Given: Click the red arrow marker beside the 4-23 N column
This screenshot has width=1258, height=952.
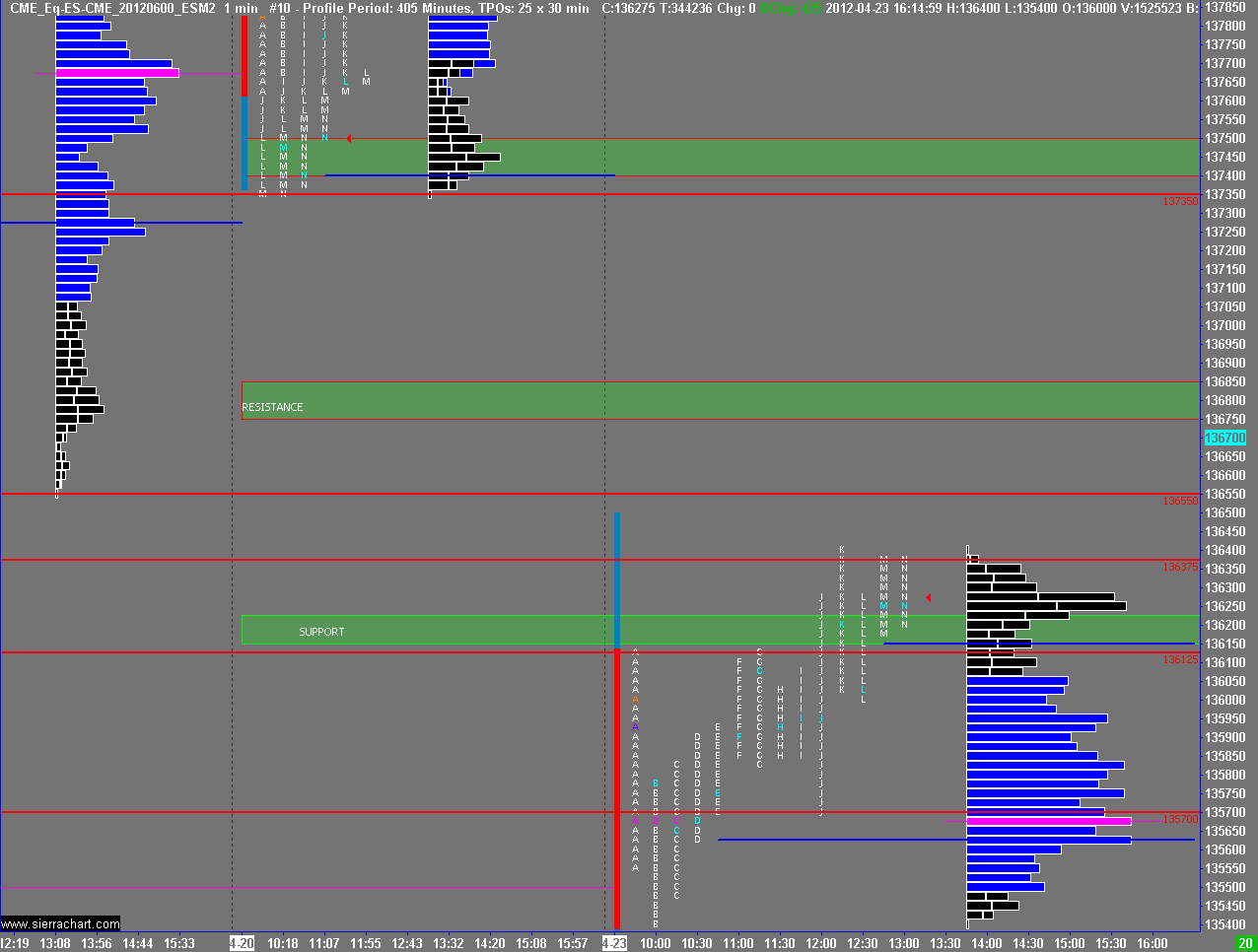Looking at the screenshot, I should tap(928, 598).
